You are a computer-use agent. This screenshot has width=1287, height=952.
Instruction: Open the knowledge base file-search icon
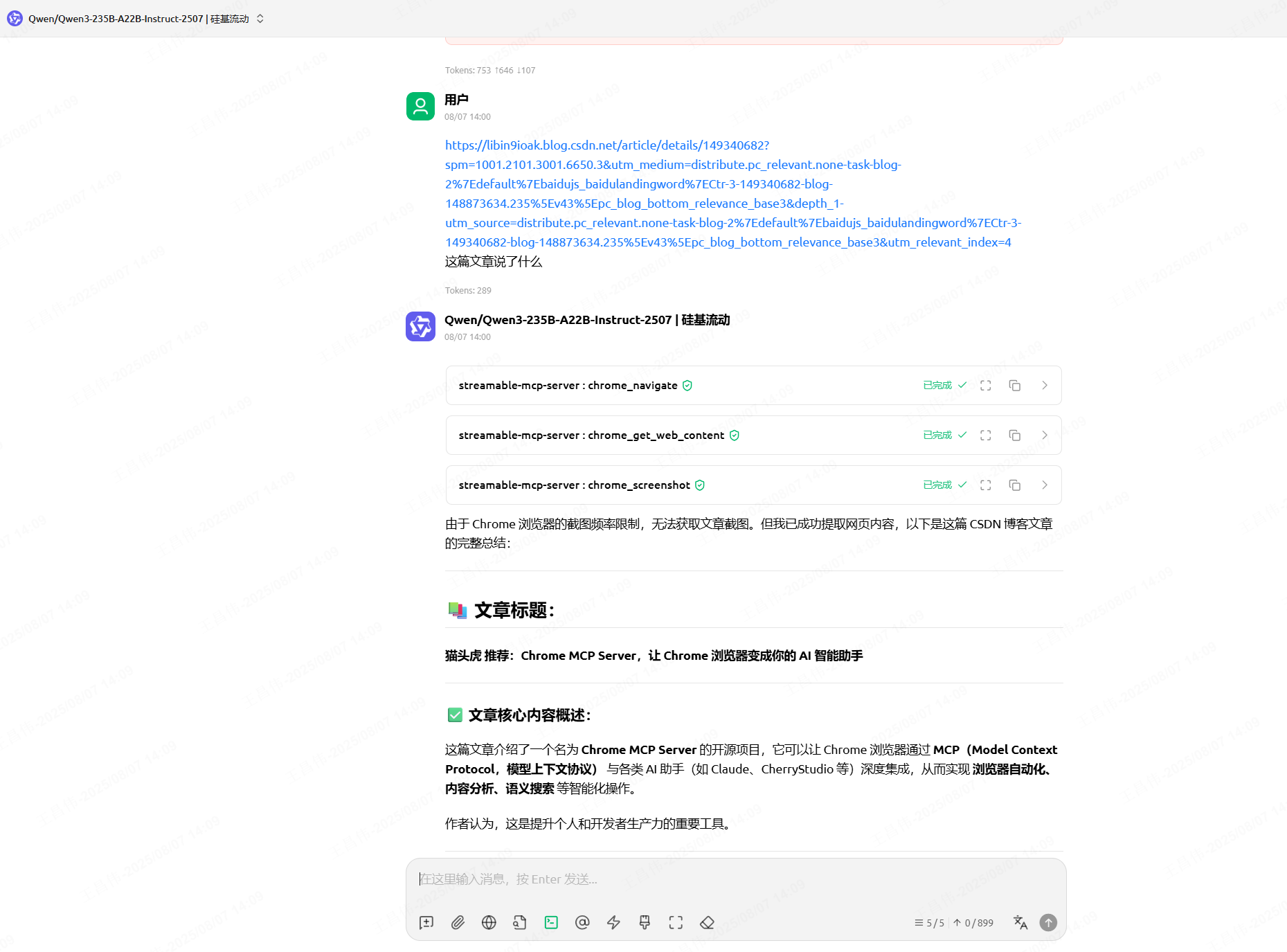pyautogui.click(x=520, y=922)
